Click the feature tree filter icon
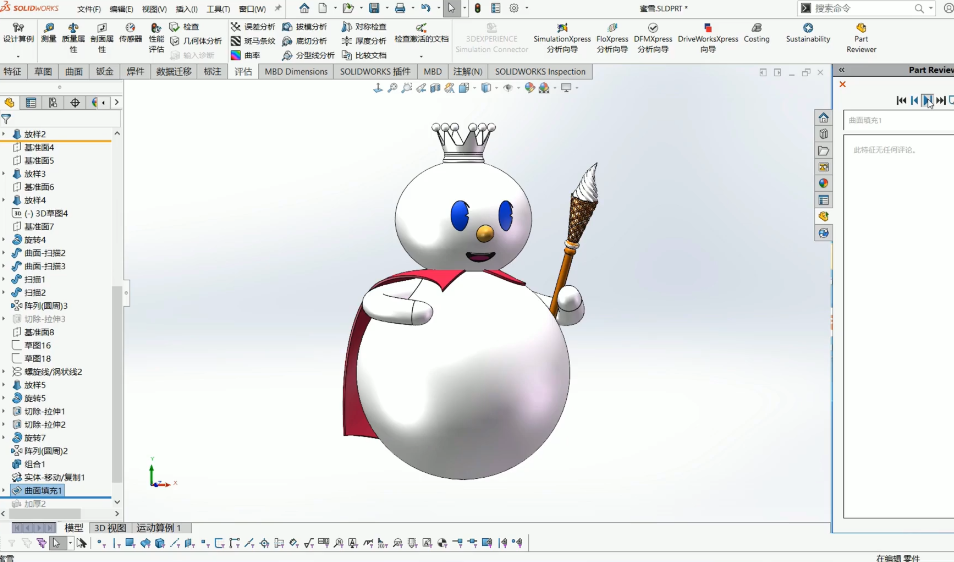This screenshot has width=954, height=562. coord(6,118)
